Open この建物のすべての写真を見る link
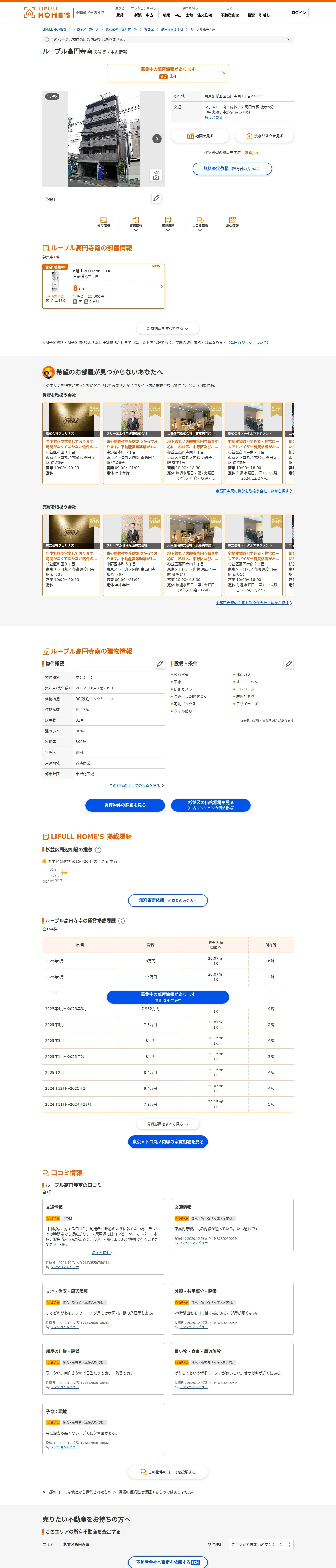The image size is (336, 1568). (135, 786)
